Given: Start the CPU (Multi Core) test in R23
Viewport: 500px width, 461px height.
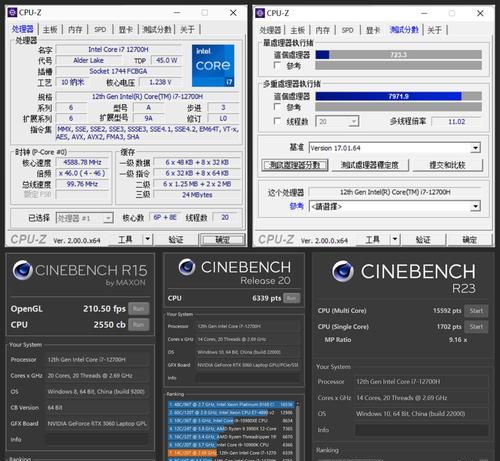Looking at the screenshot, I should pyautogui.click(x=476, y=311).
